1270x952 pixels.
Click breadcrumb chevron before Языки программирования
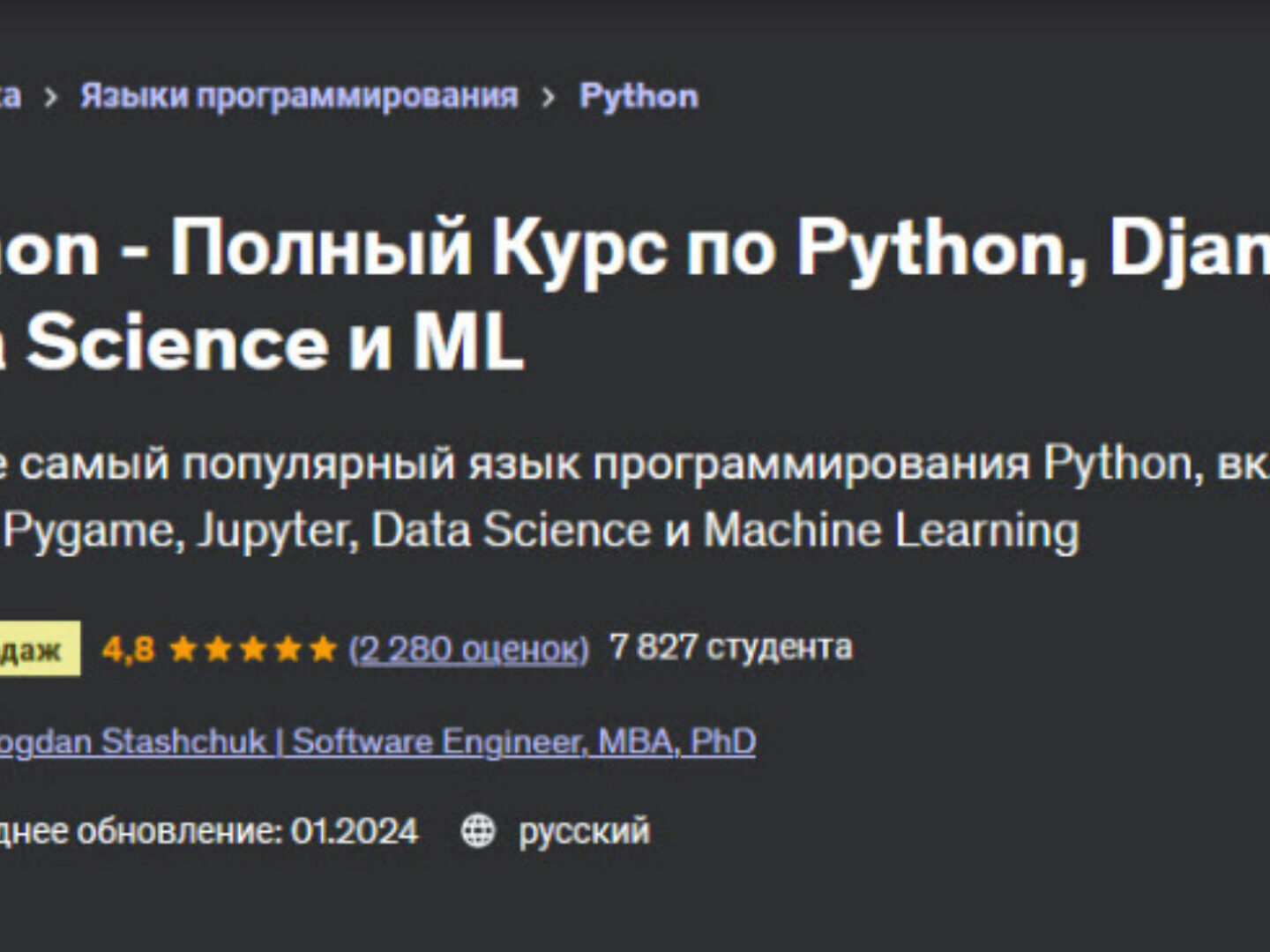[50, 97]
